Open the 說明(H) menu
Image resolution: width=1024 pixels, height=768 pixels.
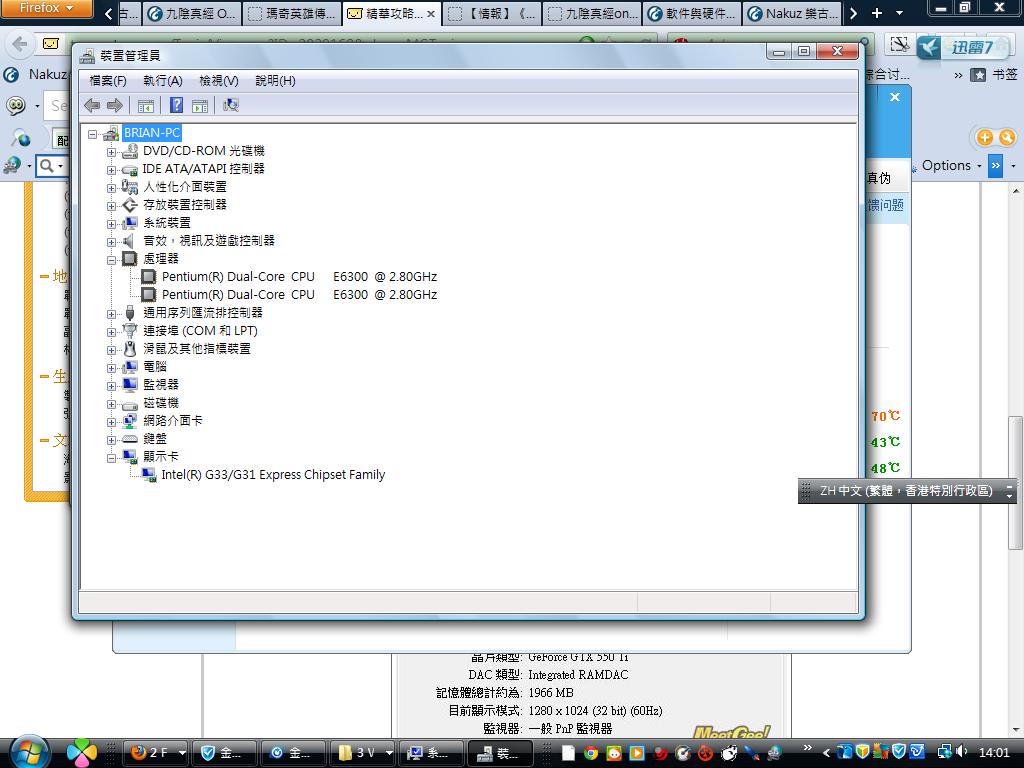[x=275, y=81]
